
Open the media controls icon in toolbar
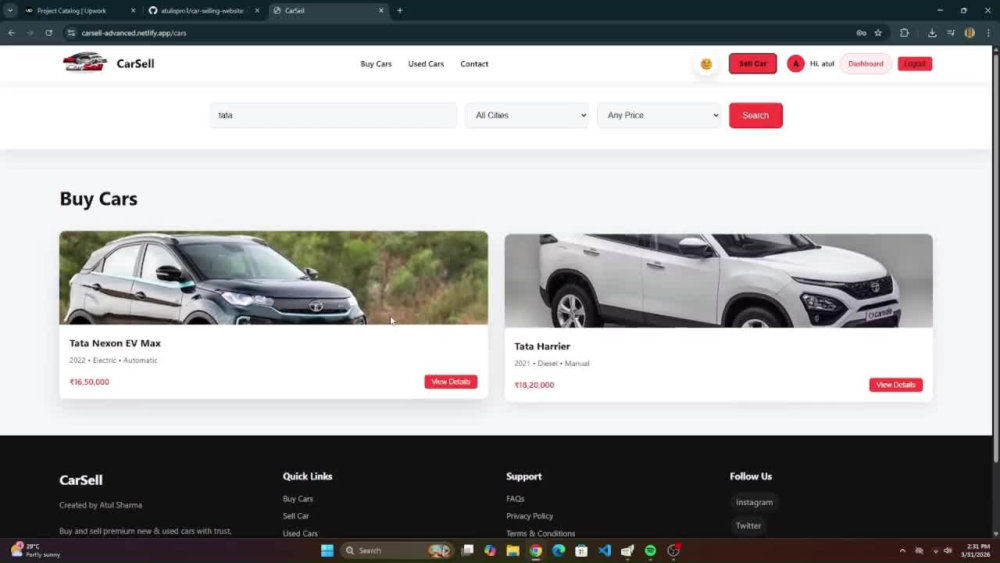951,33
